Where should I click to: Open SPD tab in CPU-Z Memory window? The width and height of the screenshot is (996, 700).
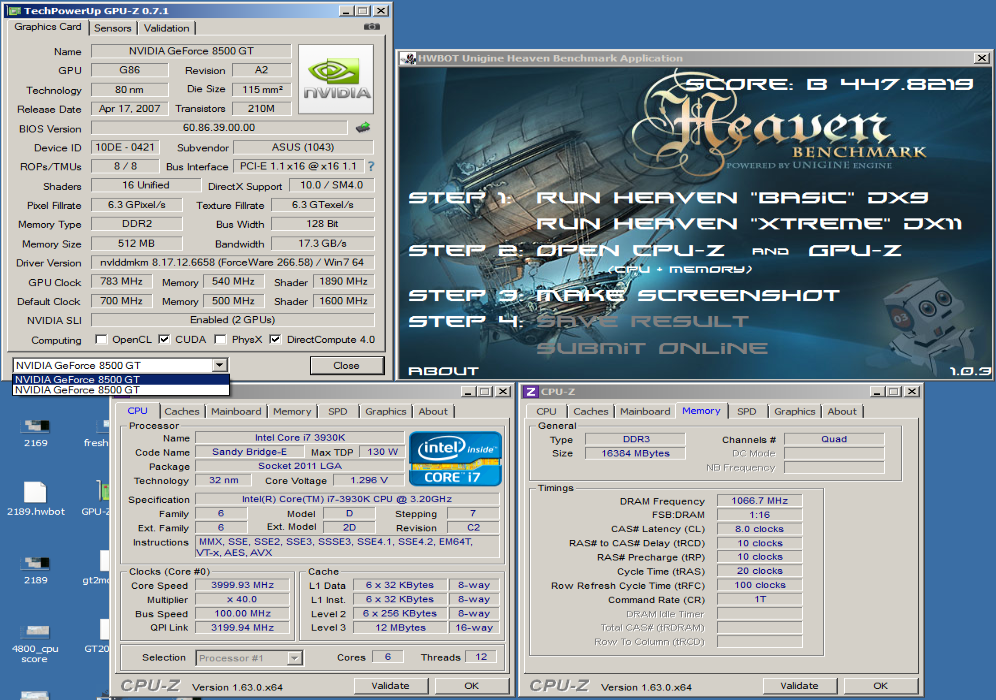pyautogui.click(x=747, y=412)
